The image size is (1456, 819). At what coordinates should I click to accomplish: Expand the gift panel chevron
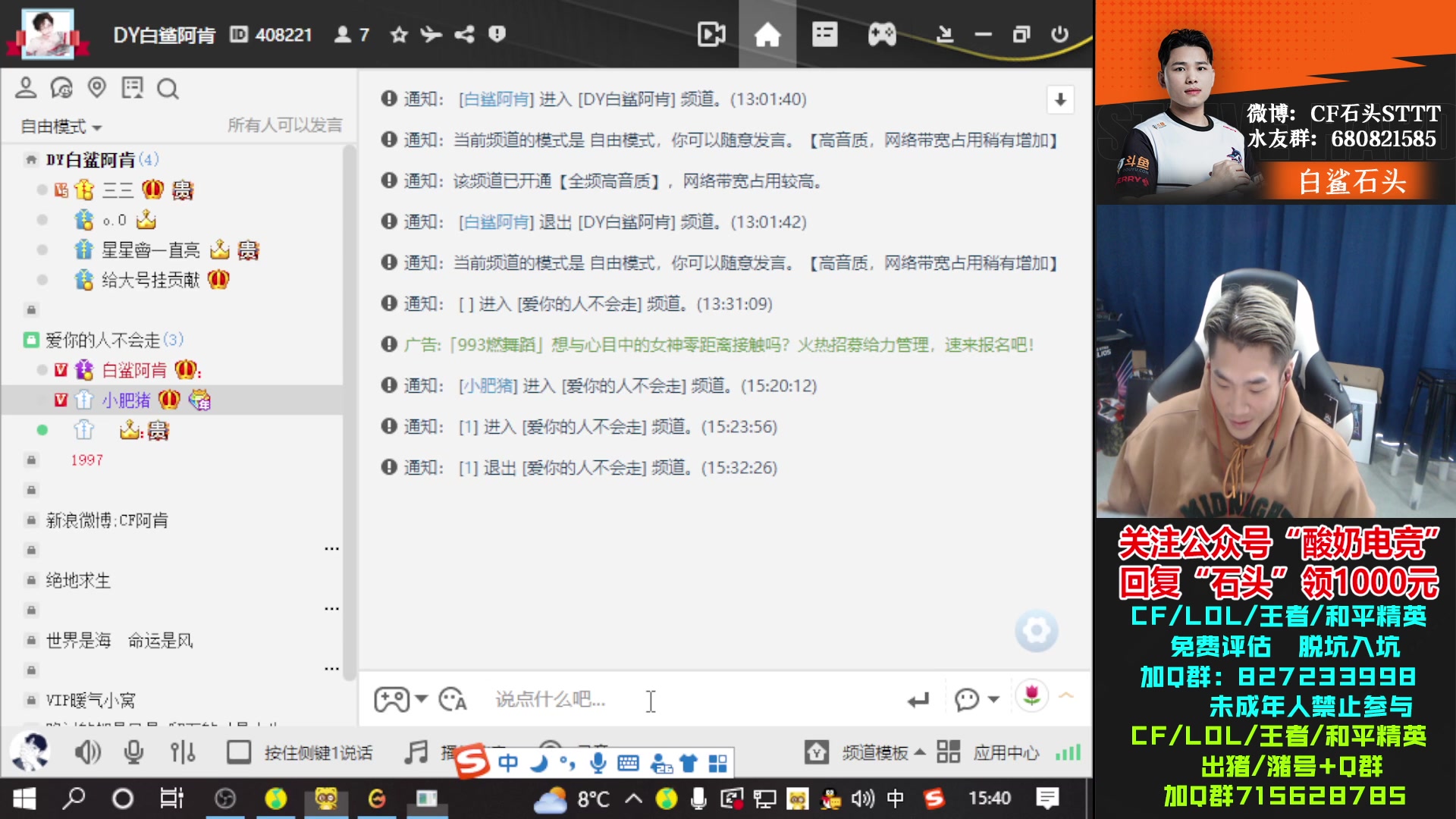(x=1066, y=695)
